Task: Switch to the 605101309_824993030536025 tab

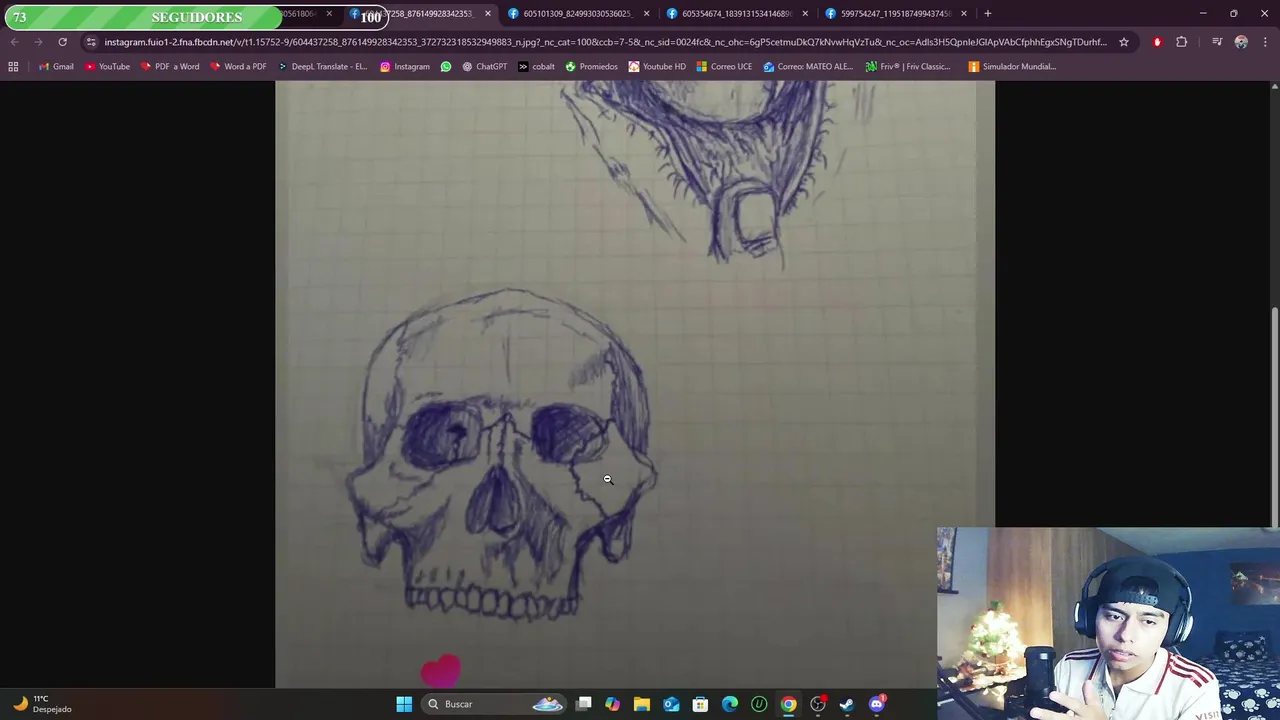Action: pos(577,14)
